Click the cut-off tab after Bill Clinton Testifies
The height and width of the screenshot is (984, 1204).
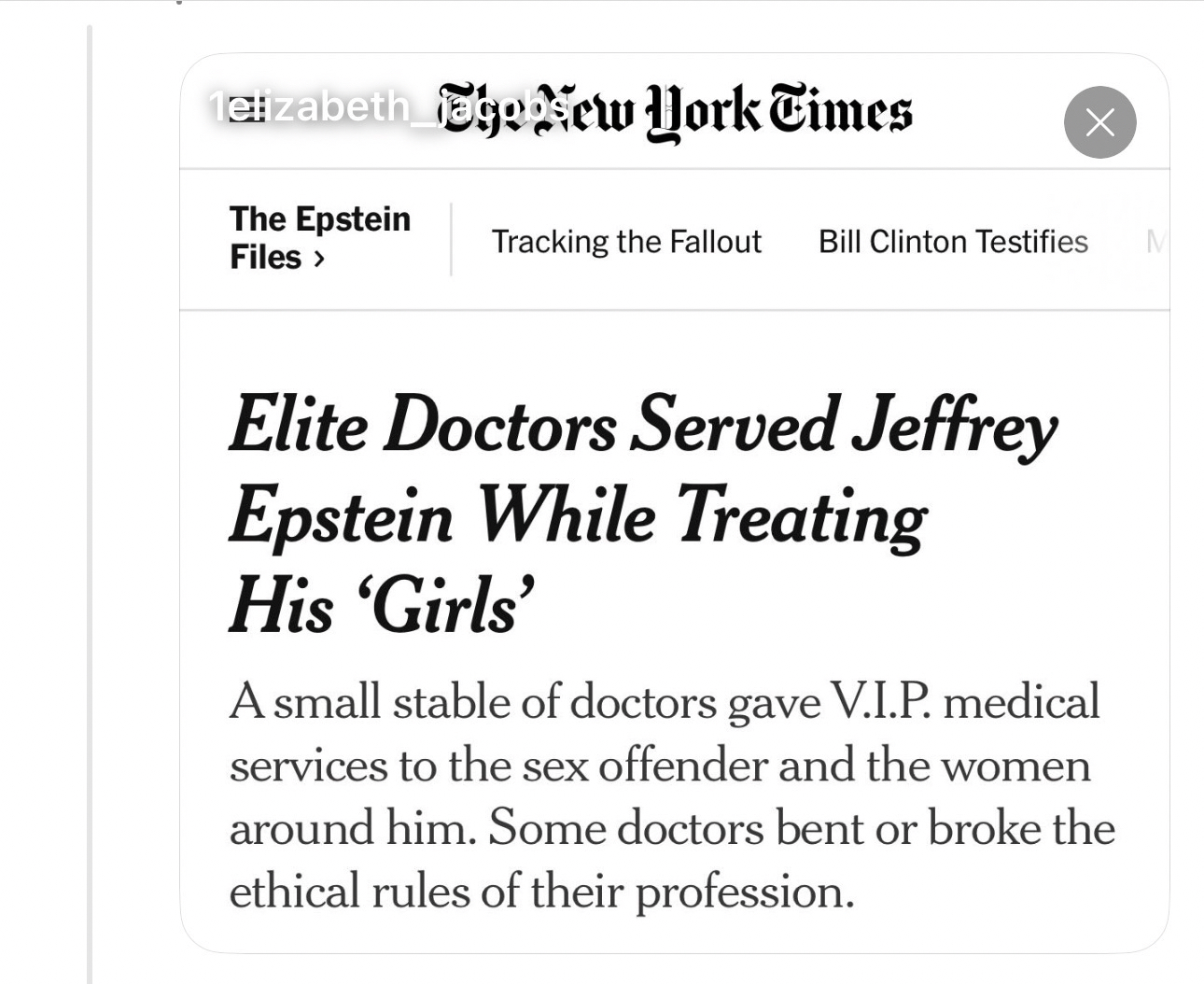click(x=1155, y=242)
